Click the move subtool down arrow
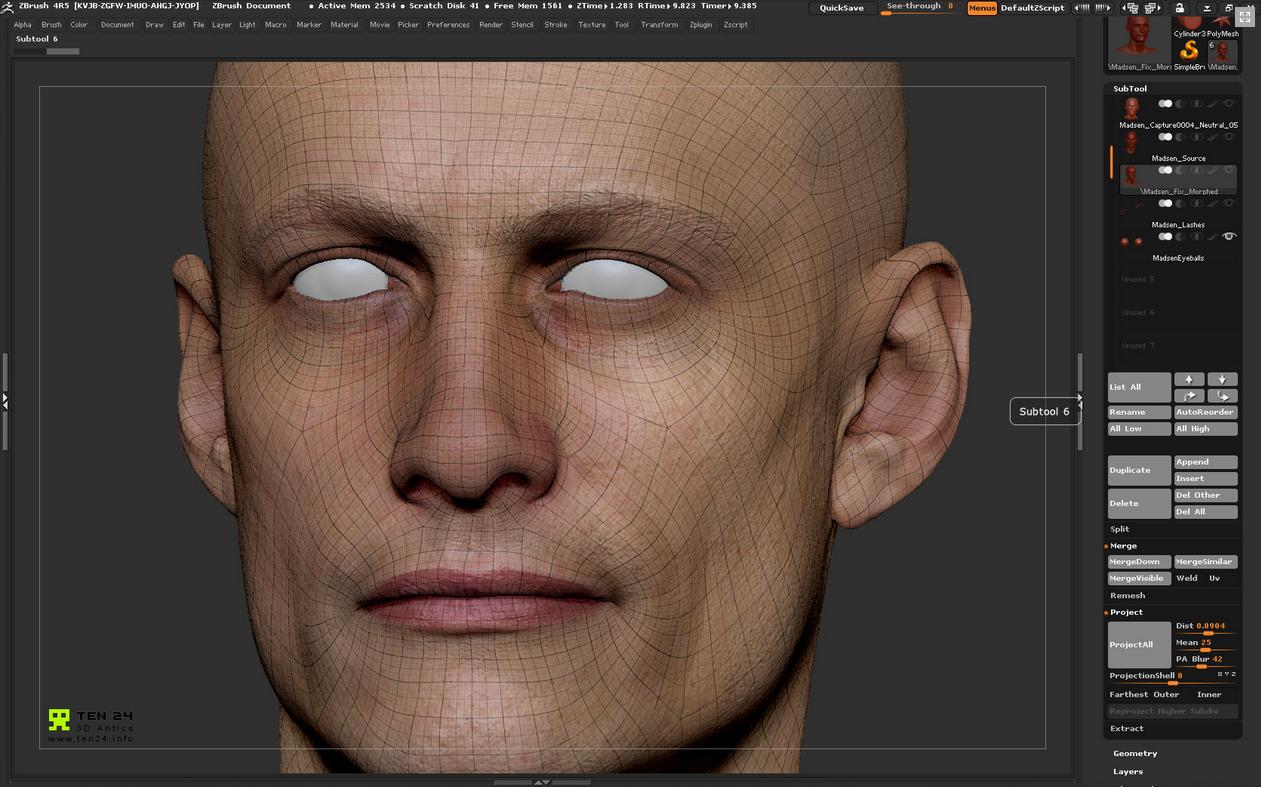The width and height of the screenshot is (1261, 787). pos(1222,379)
